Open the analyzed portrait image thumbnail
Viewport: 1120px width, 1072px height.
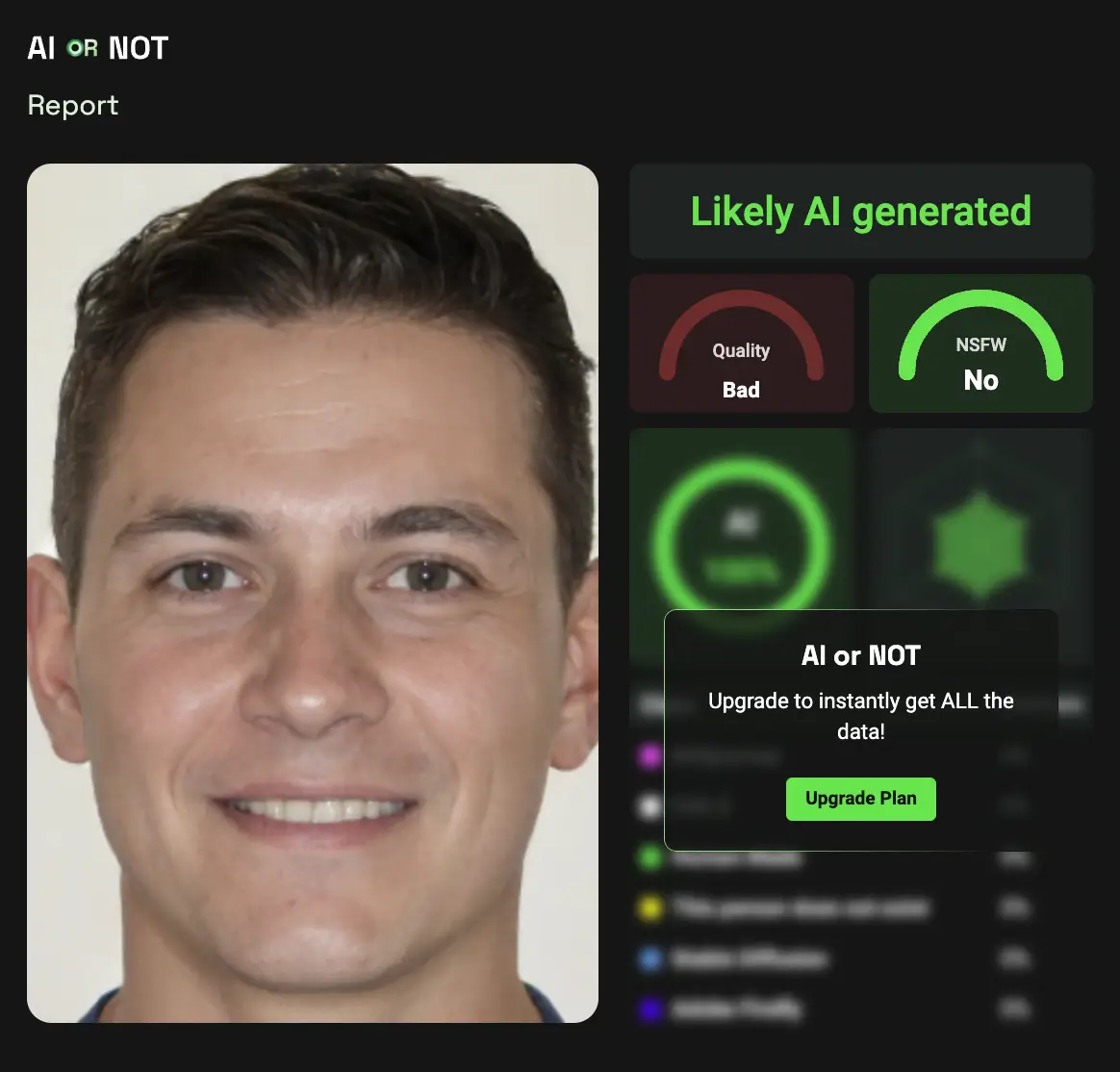(312, 593)
